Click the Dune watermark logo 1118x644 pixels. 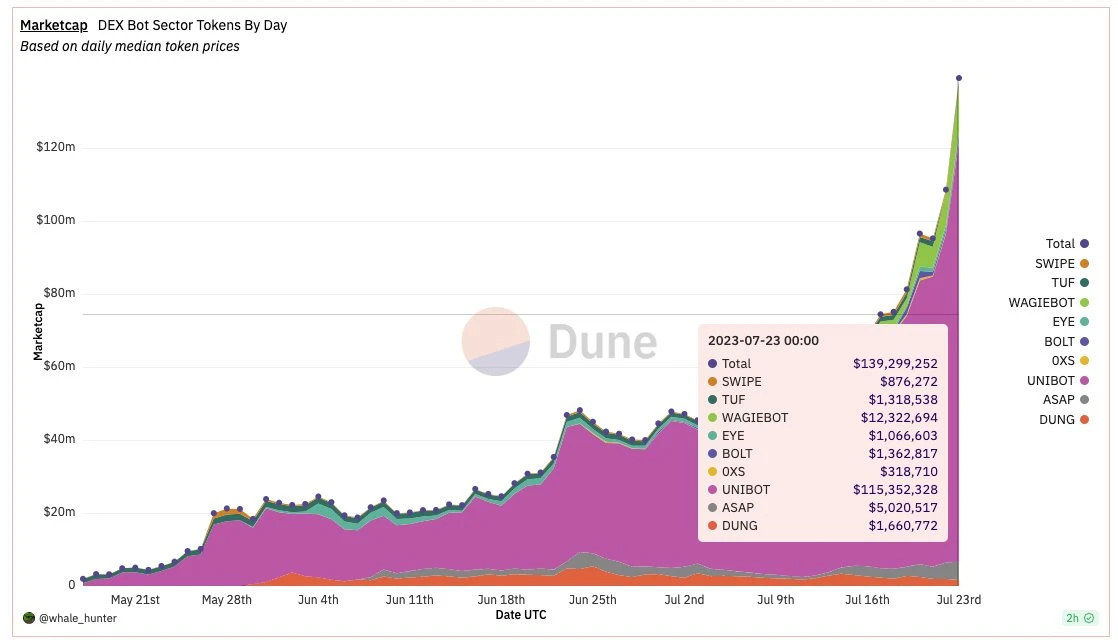560,342
